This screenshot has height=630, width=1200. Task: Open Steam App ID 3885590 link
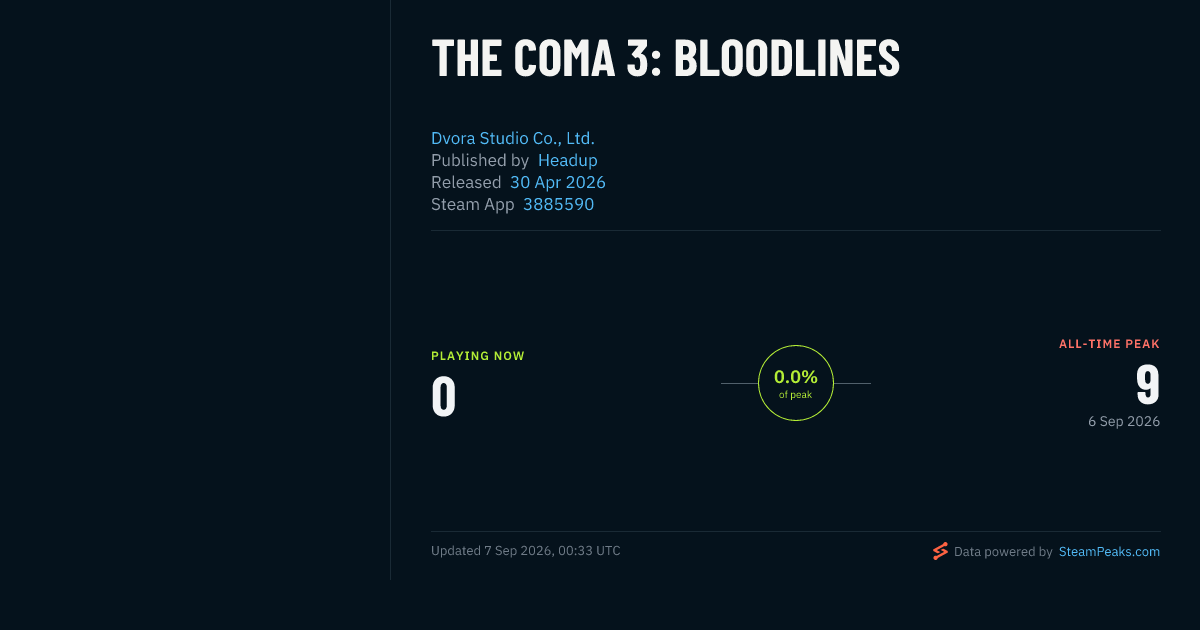click(x=558, y=204)
